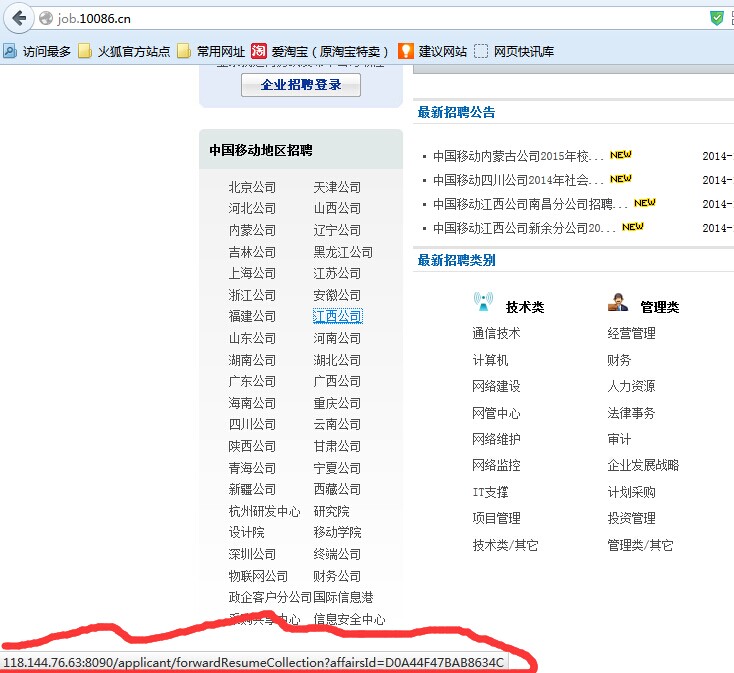734x673 pixels.
Task: Open the 网页快讯库 bookmark
Action: pyautogui.click(x=514, y=51)
